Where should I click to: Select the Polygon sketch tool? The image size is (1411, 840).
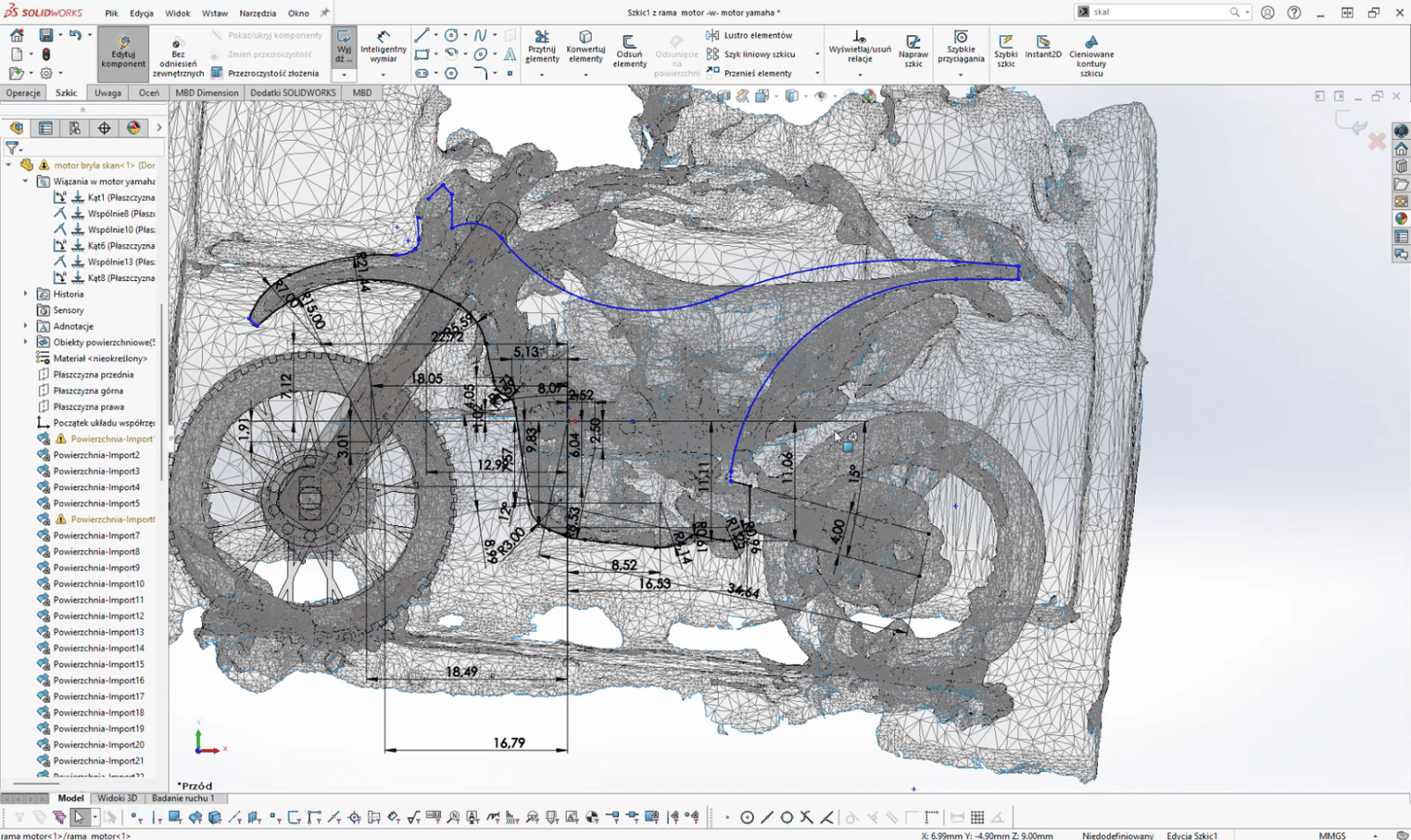click(x=452, y=73)
